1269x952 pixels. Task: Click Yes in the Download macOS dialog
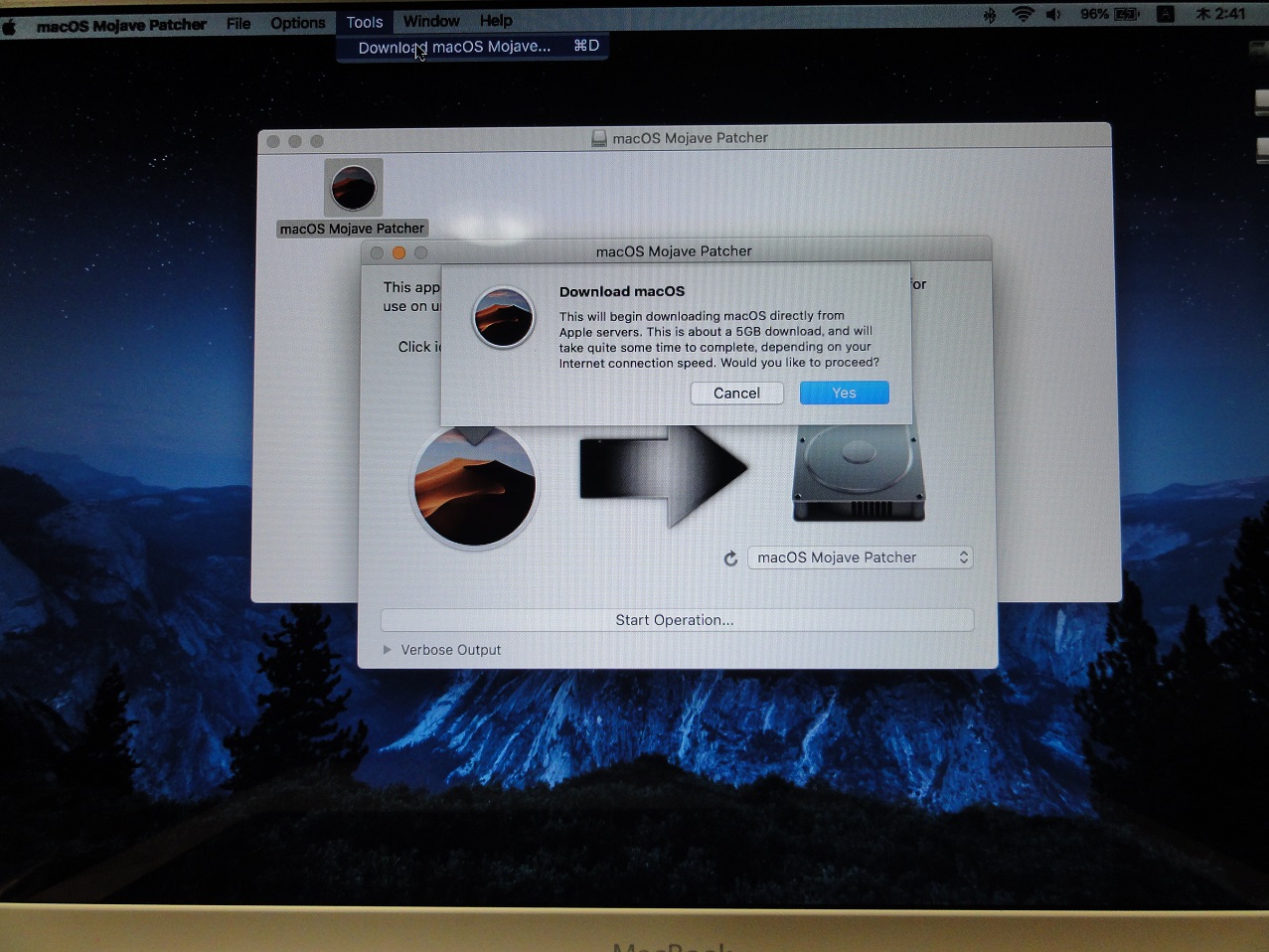844,393
